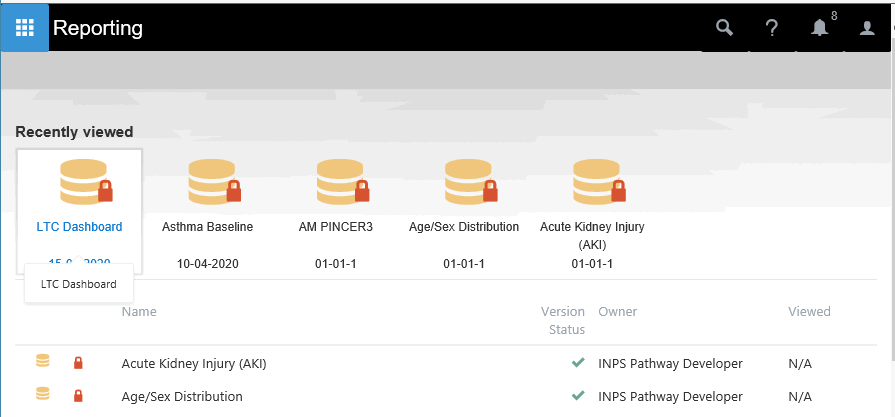Image resolution: width=895 pixels, height=417 pixels.
Task: Sort by Viewed column header
Action: (x=808, y=312)
